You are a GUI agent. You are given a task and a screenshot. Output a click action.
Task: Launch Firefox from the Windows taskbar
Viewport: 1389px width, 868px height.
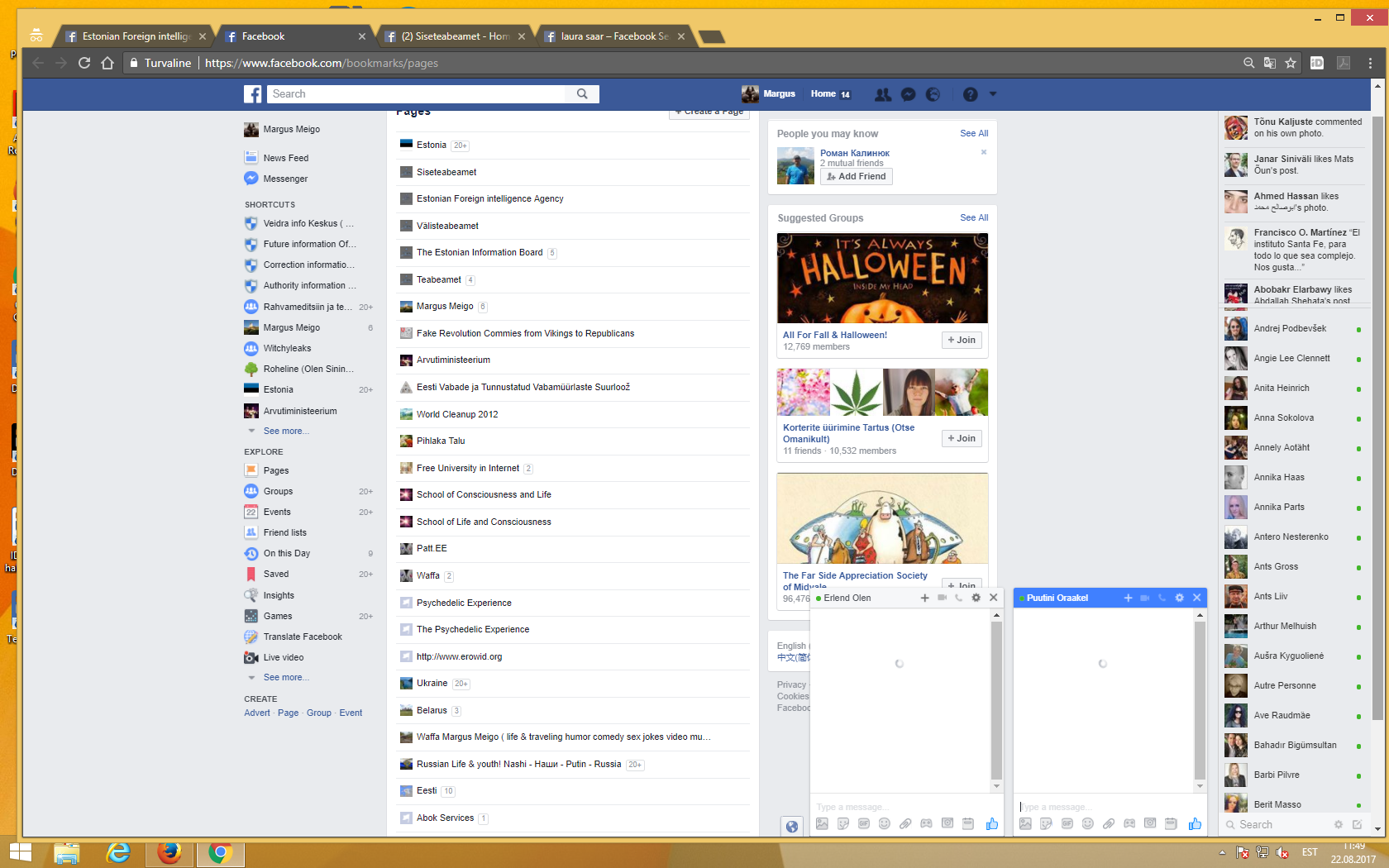click(x=169, y=852)
